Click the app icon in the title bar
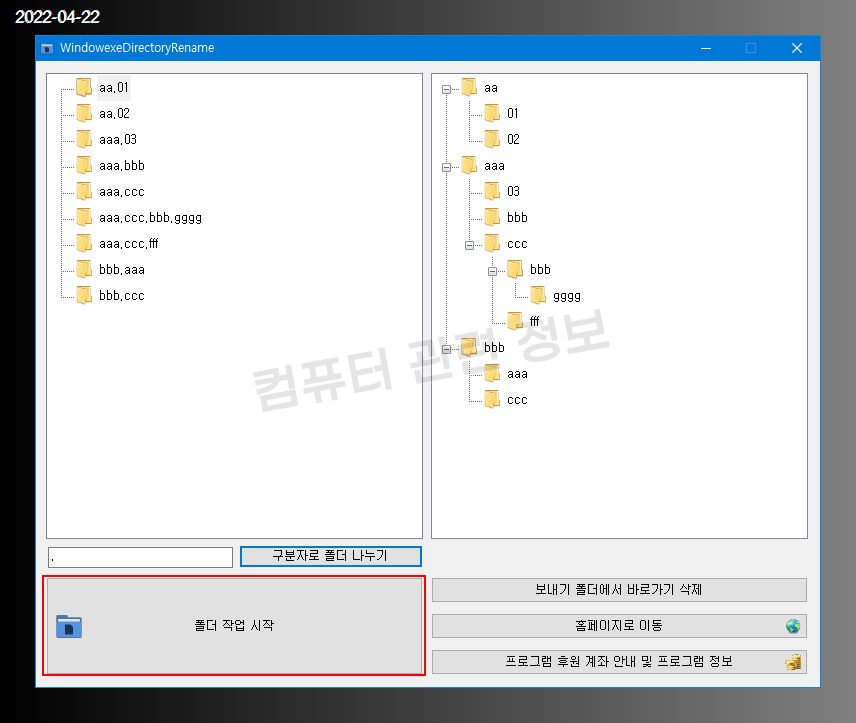Screen dimensions: 856x723 pos(47,48)
